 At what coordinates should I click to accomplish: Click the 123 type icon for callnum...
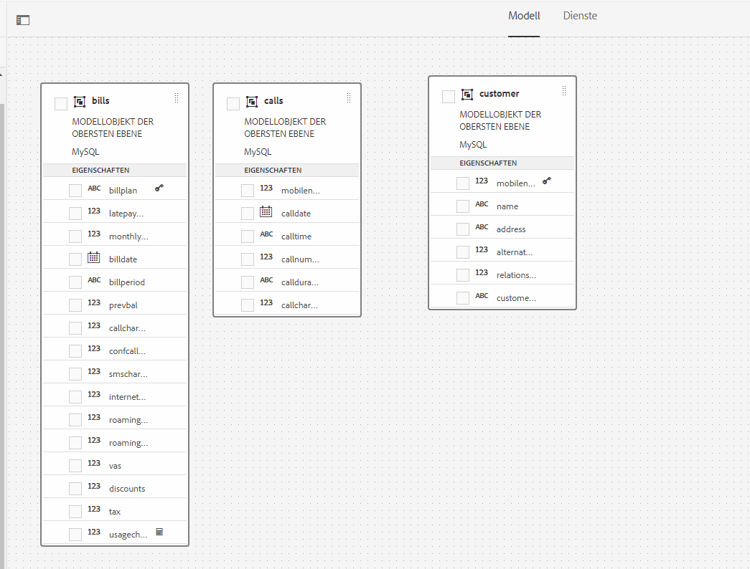(266, 257)
